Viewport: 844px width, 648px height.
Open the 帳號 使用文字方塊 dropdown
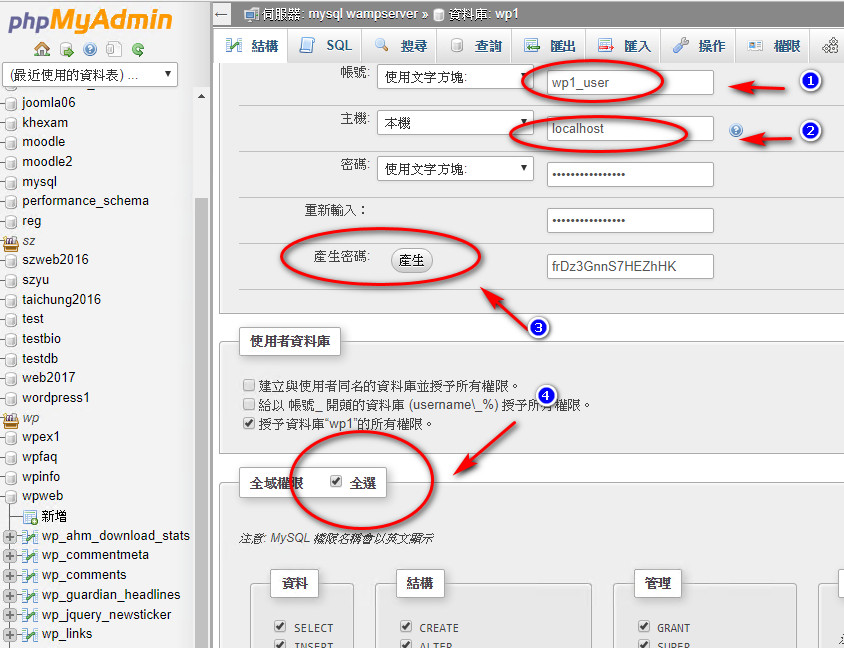(x=455, y=77)
